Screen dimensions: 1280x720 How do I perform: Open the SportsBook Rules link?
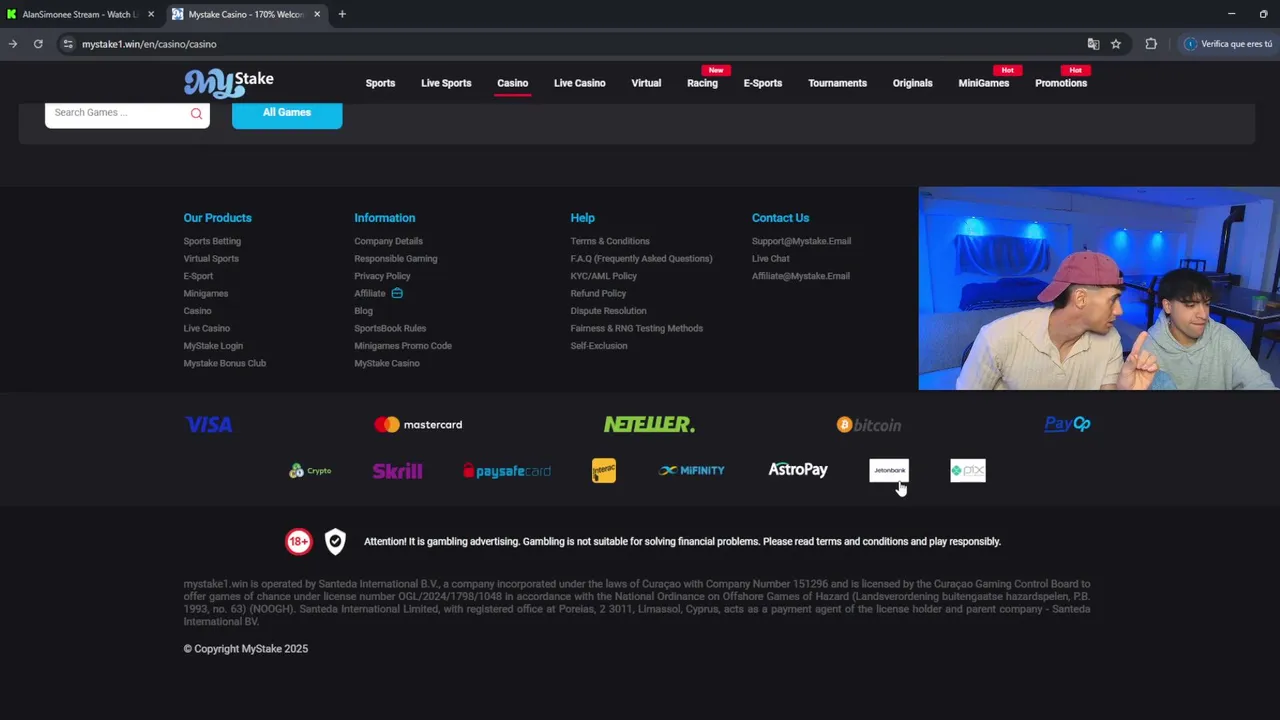pyautogui.click(x=390, y=328)
